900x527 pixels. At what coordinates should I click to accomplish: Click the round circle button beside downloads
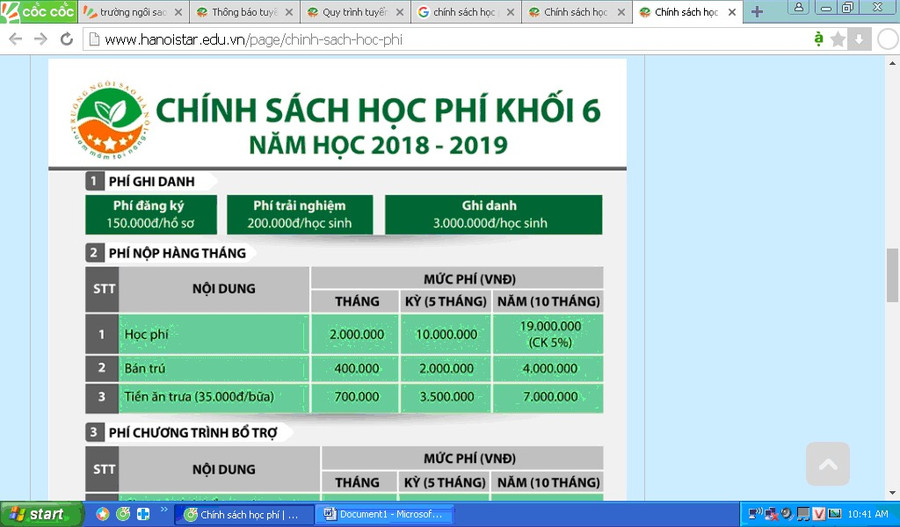tap(888, 40)
